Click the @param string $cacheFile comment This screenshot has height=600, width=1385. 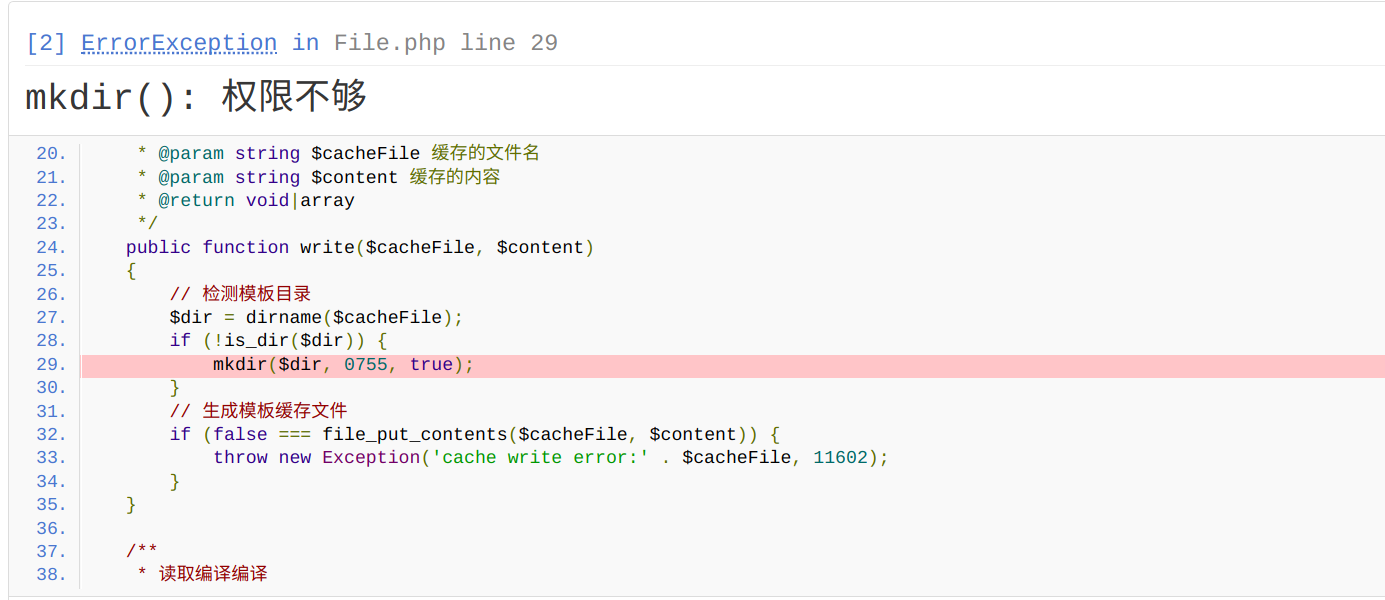[x=339, y=153]
